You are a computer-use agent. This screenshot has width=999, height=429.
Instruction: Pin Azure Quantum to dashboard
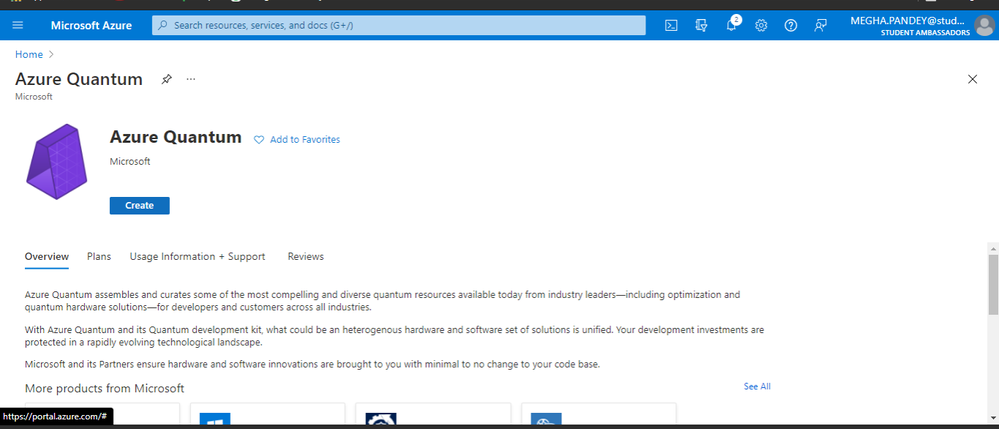(166, 79)
